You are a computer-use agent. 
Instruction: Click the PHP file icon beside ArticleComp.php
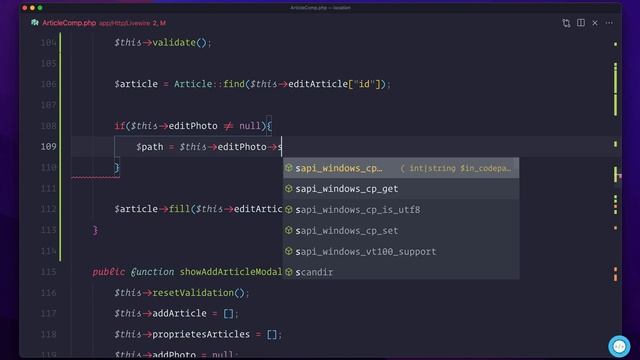(x=35, y=23)
